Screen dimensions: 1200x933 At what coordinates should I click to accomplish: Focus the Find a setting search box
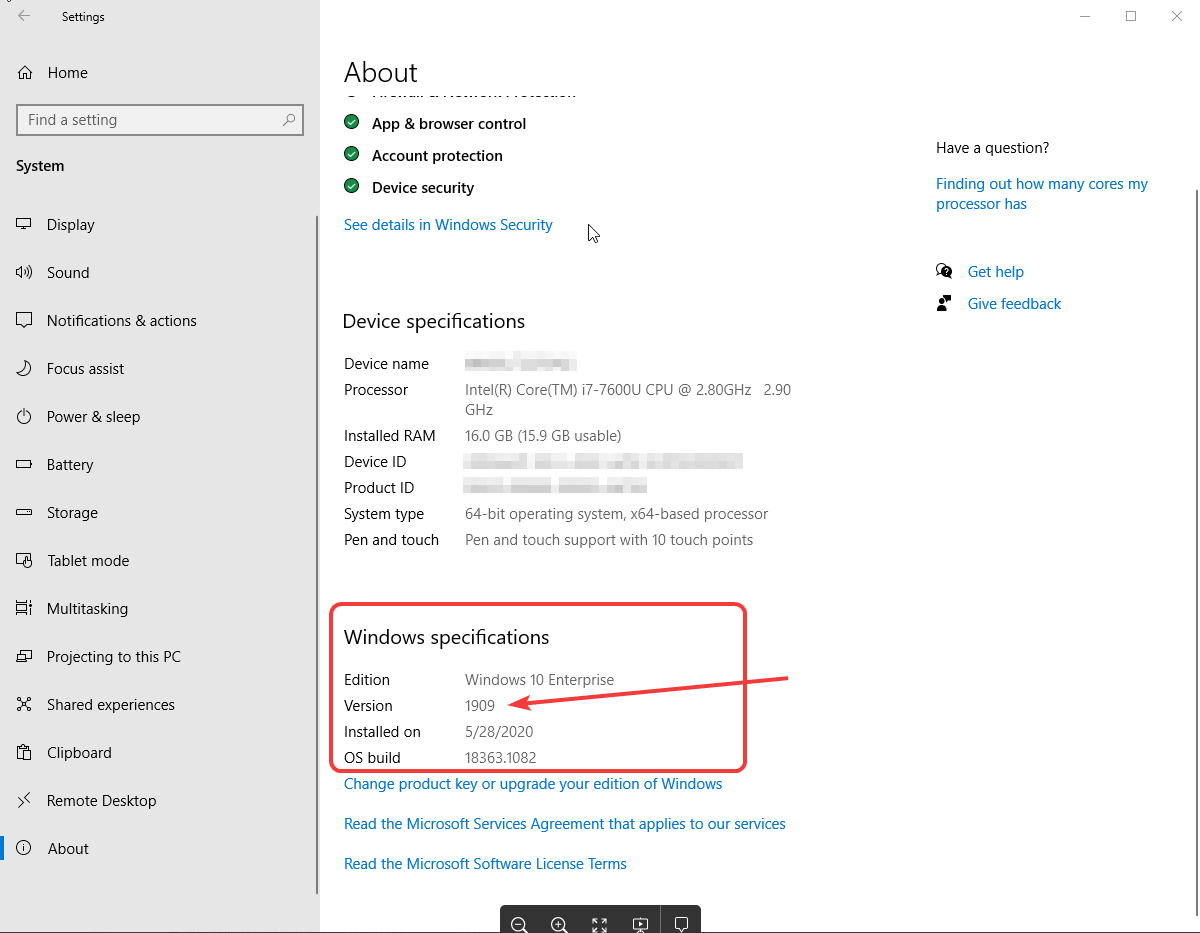point(160,120)
